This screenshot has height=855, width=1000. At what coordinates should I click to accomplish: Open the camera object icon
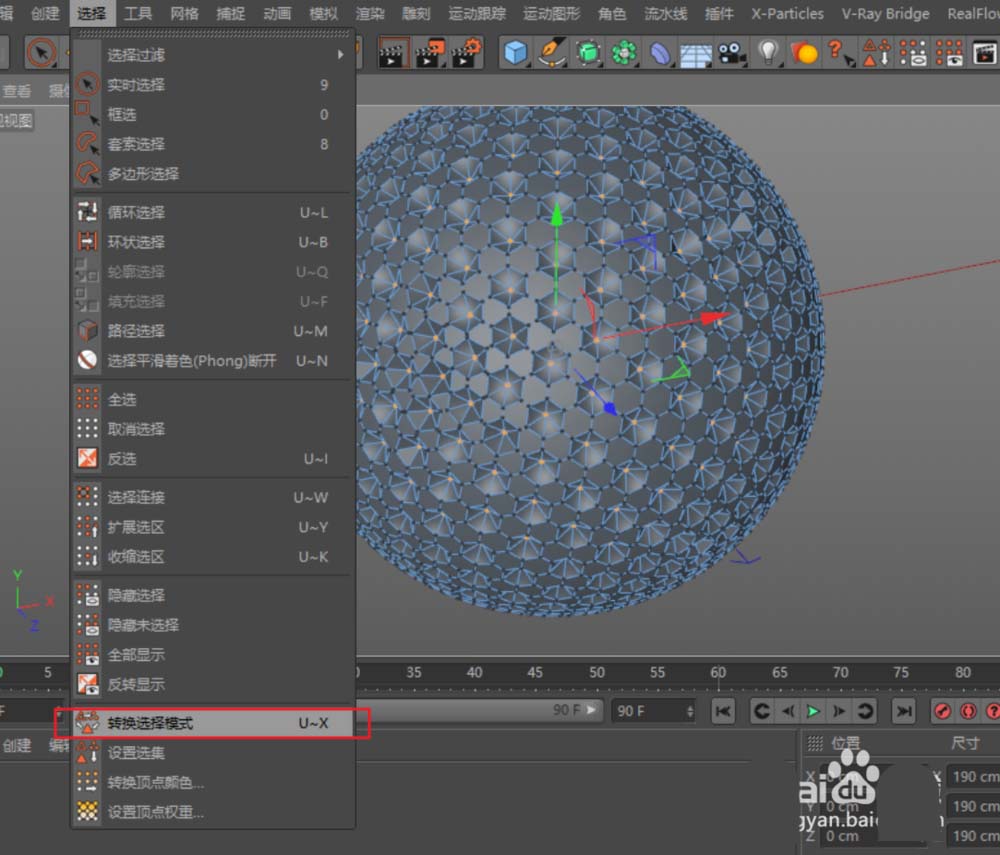tap(732, 52)
